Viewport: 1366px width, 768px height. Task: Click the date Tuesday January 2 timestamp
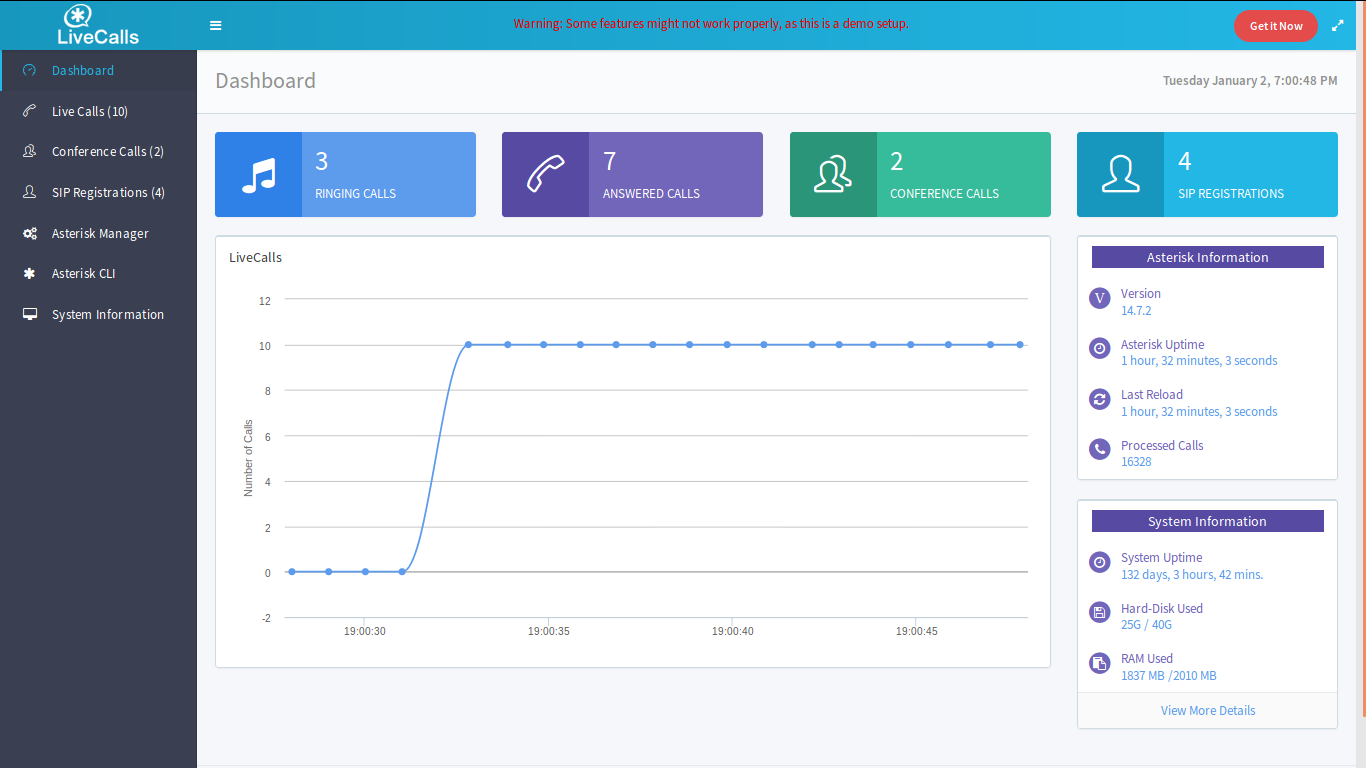pos(1250,80)
